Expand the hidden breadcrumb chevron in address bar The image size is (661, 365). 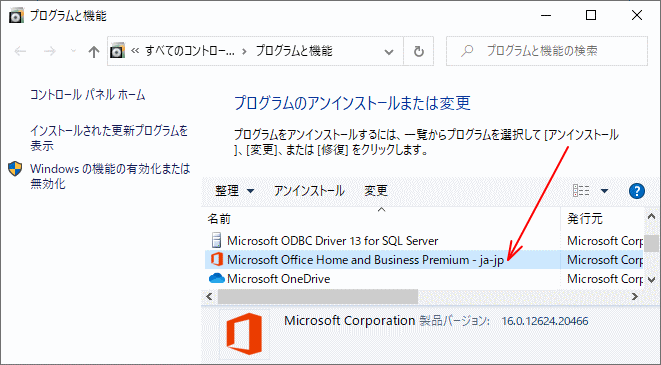pyautogui.click(x=135, y=51)
